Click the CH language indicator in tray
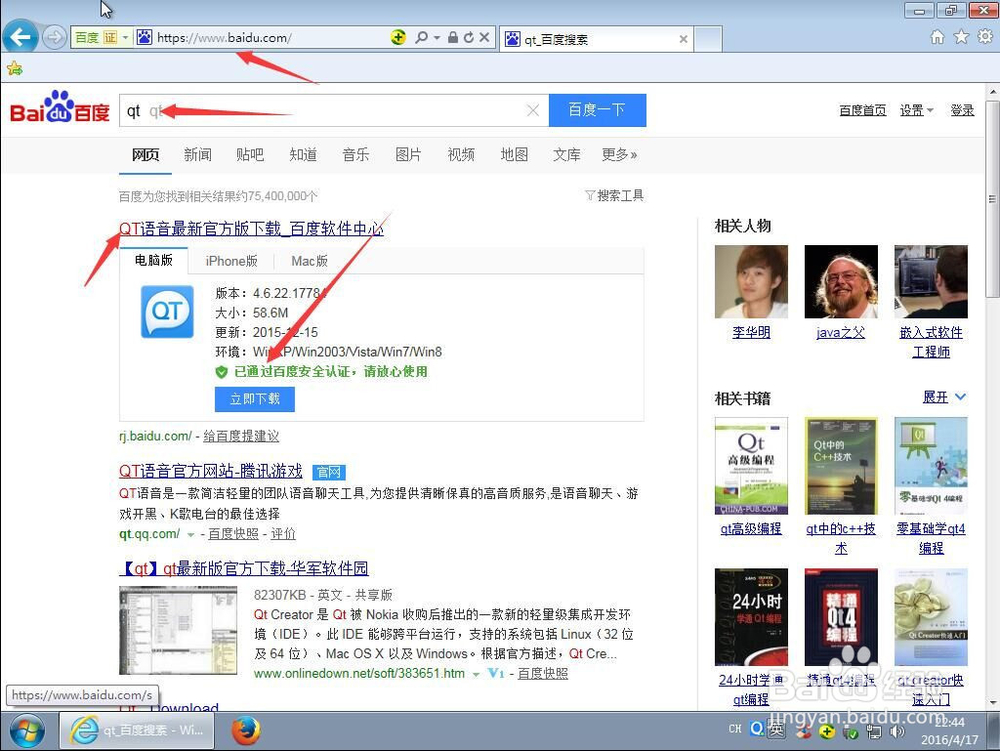 [735, 729]
